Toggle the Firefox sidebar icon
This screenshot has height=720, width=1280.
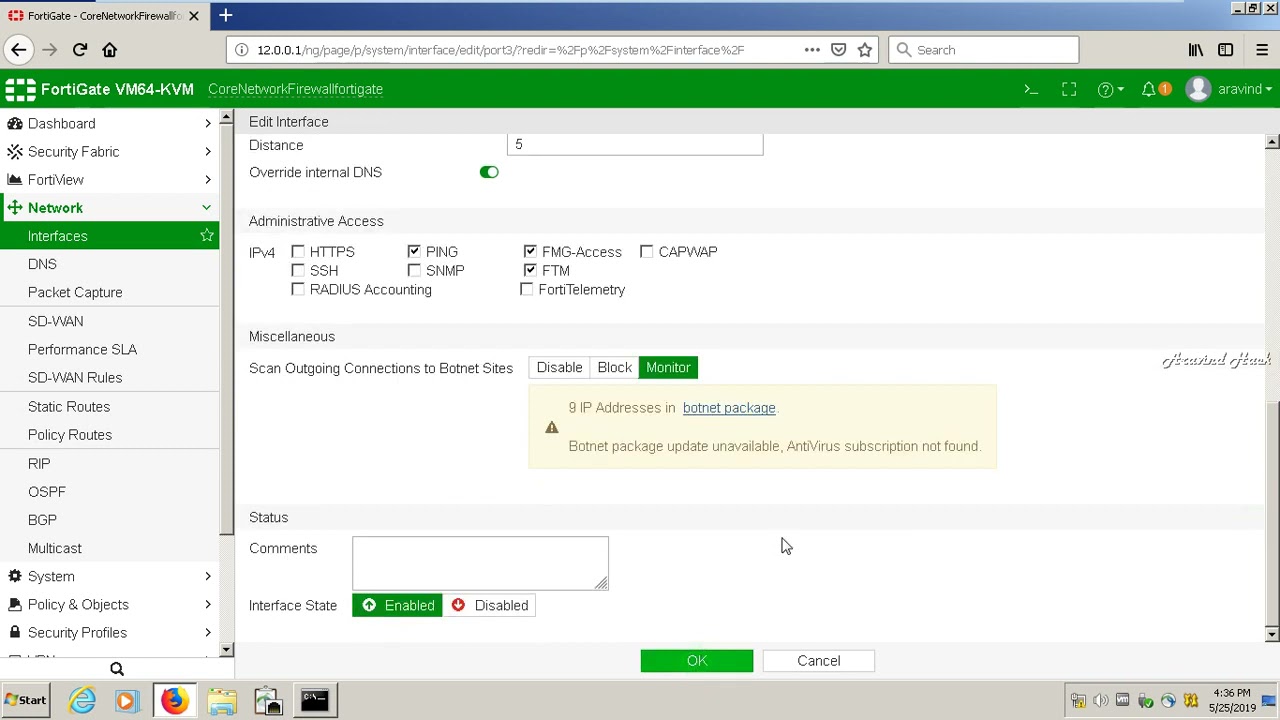pos(1225,50)
